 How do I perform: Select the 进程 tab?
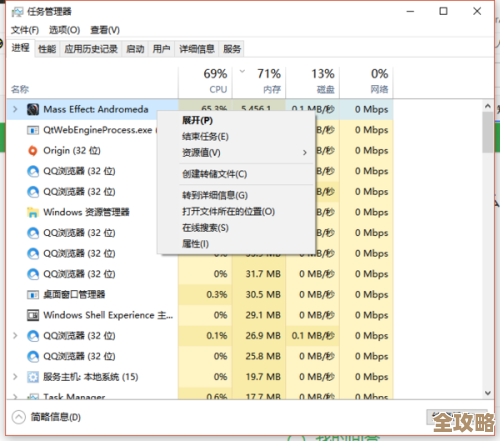tap(20, 48)
